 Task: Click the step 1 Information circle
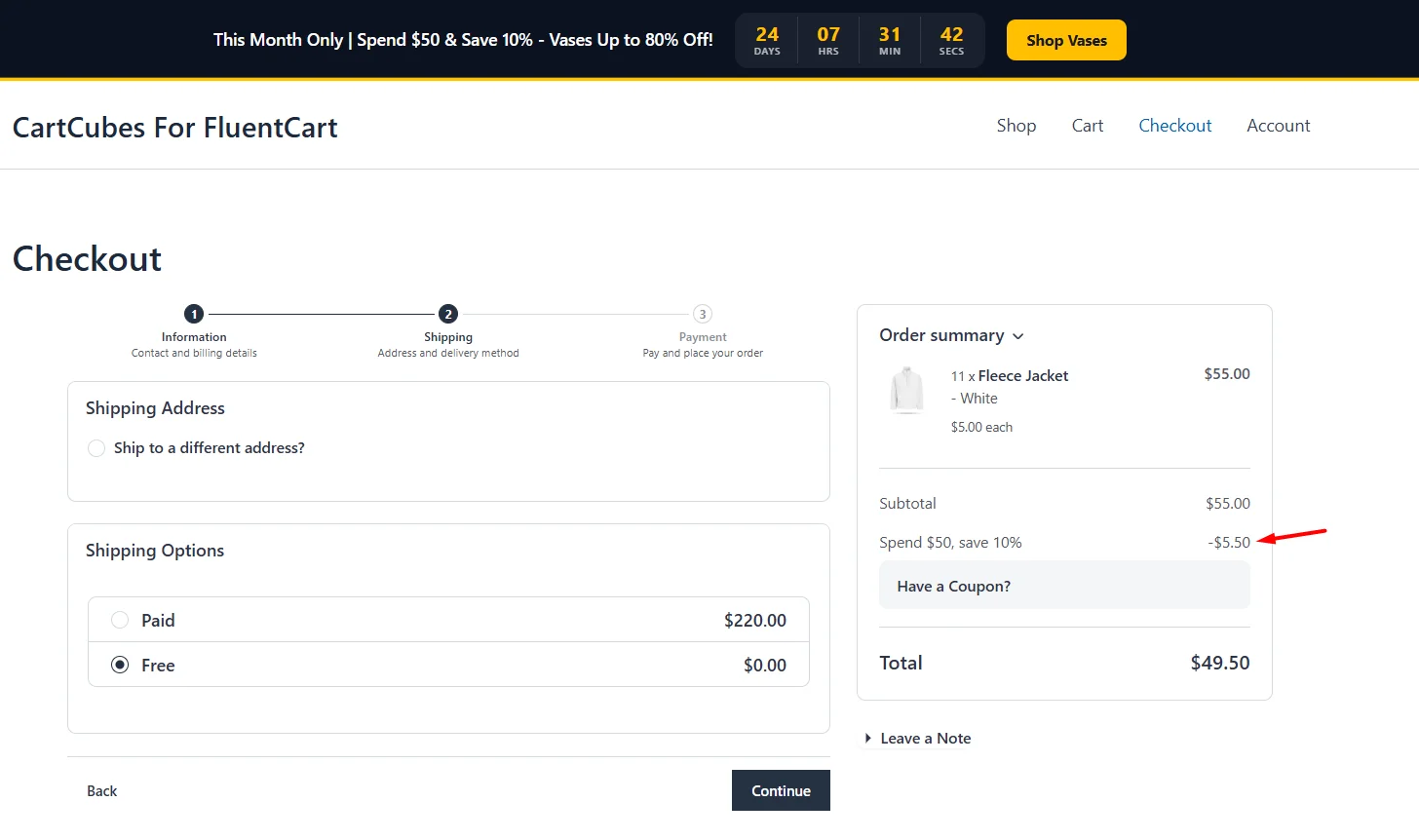[x=194, y=314]
